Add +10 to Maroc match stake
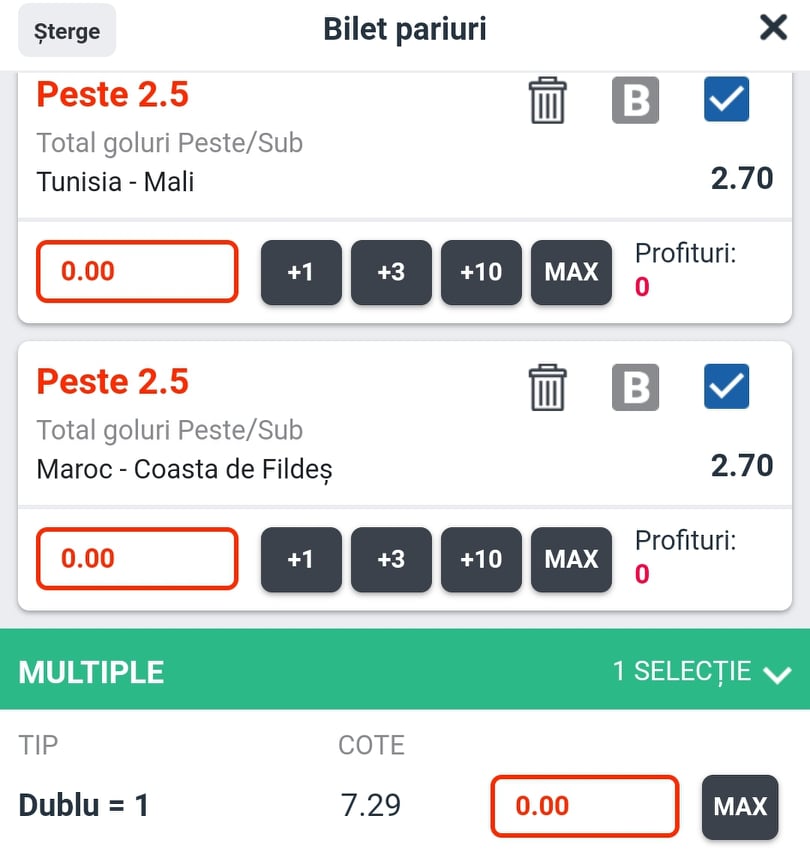 click(x=481, y=560)
